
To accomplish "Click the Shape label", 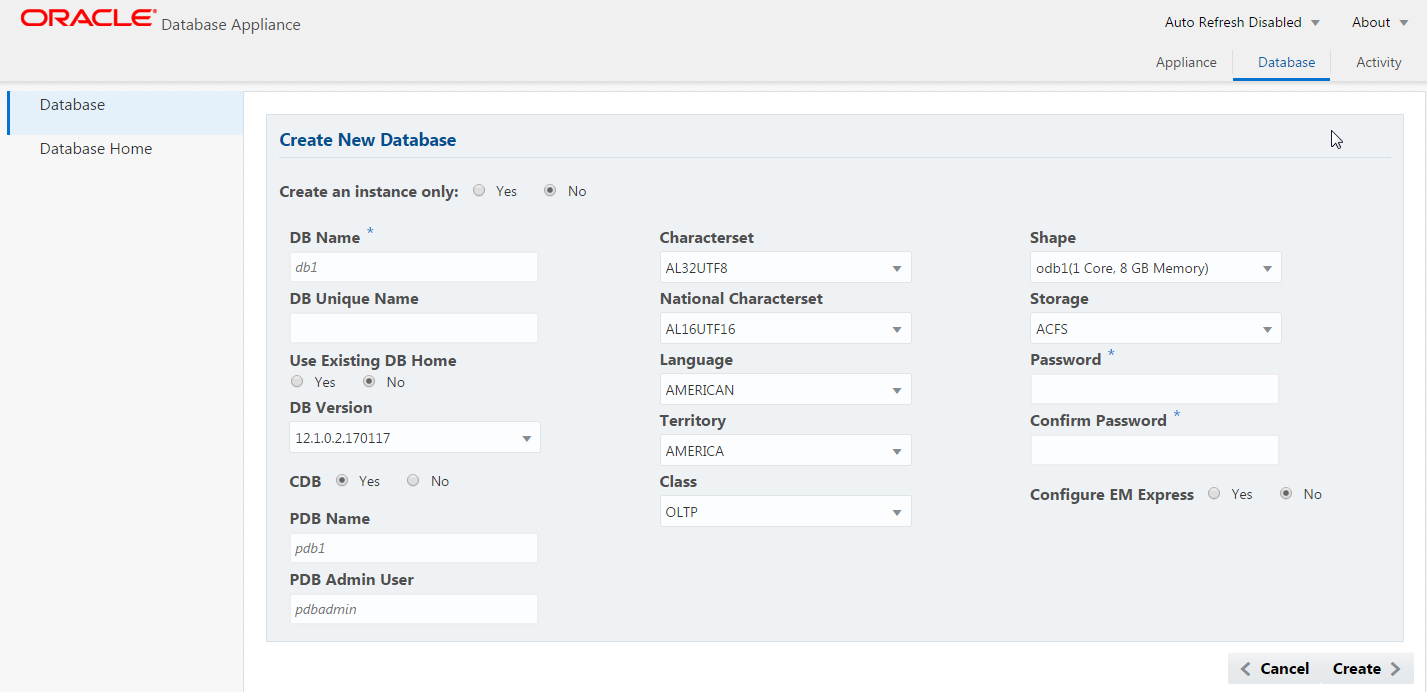I will pos(1053,238).
